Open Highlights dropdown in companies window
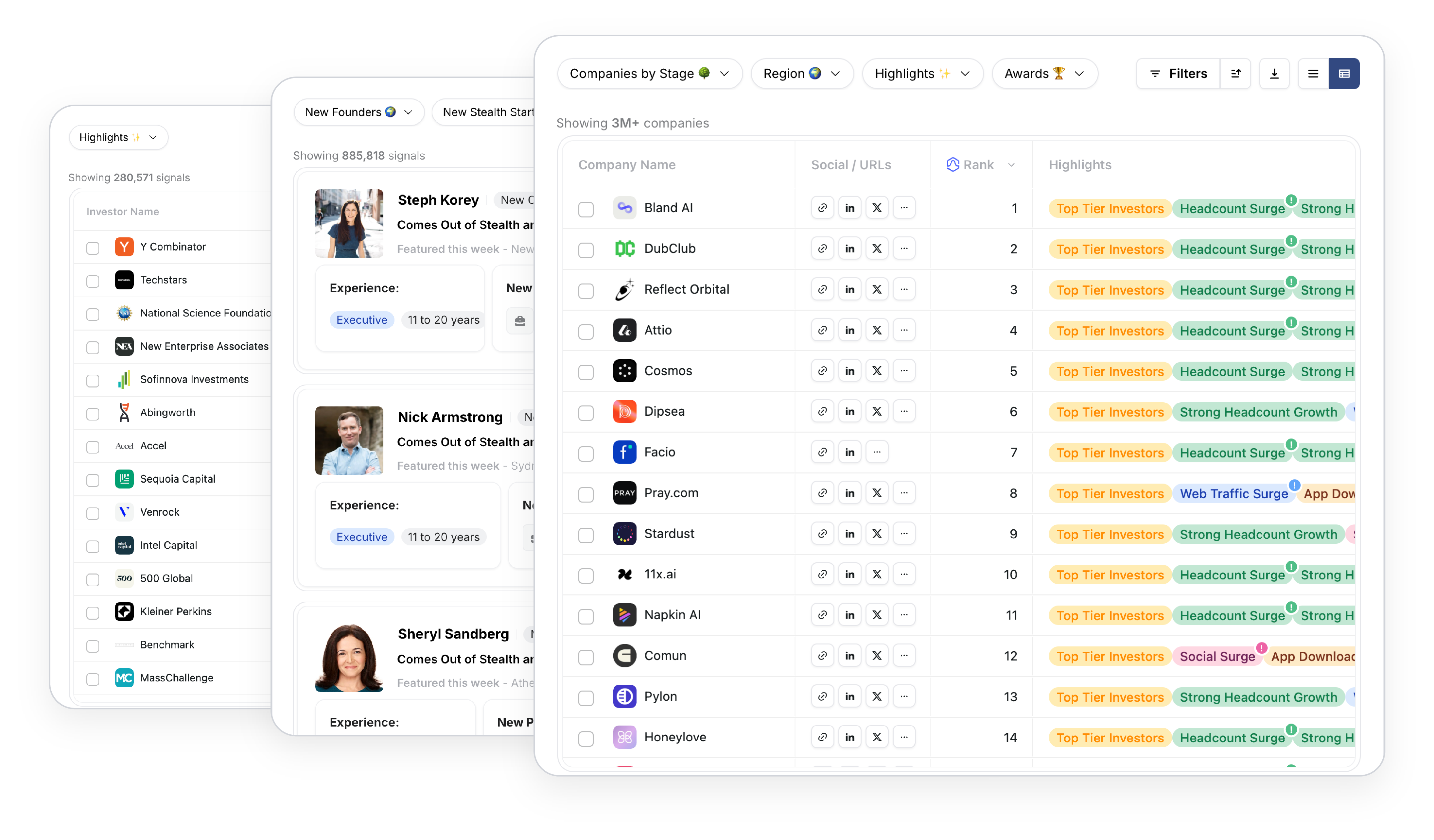Screen dimensions: 1434x840 (922, 73)
